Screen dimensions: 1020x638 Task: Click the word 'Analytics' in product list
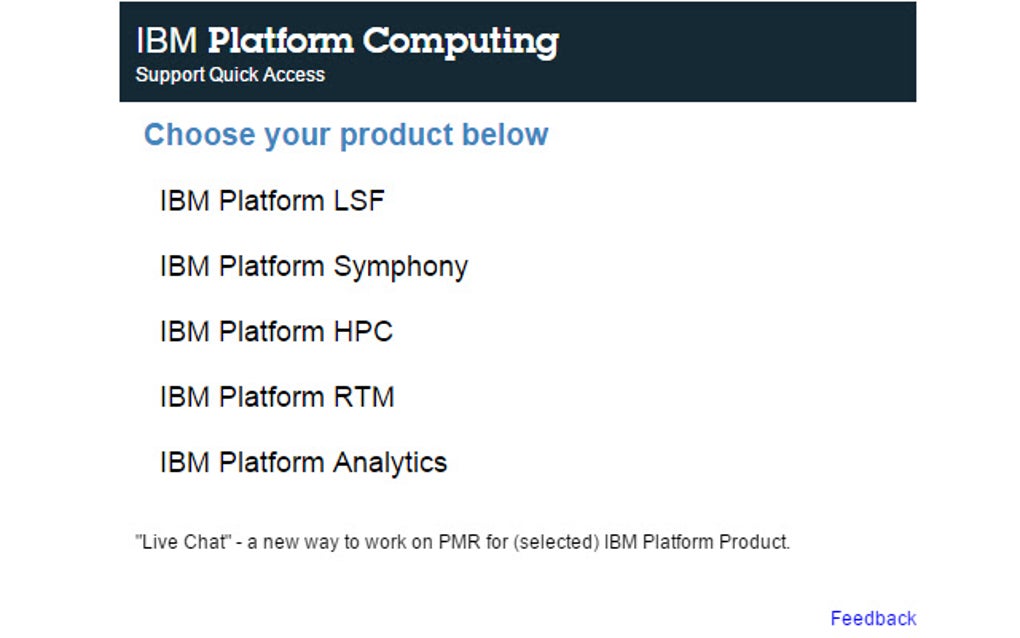point(390,463)
